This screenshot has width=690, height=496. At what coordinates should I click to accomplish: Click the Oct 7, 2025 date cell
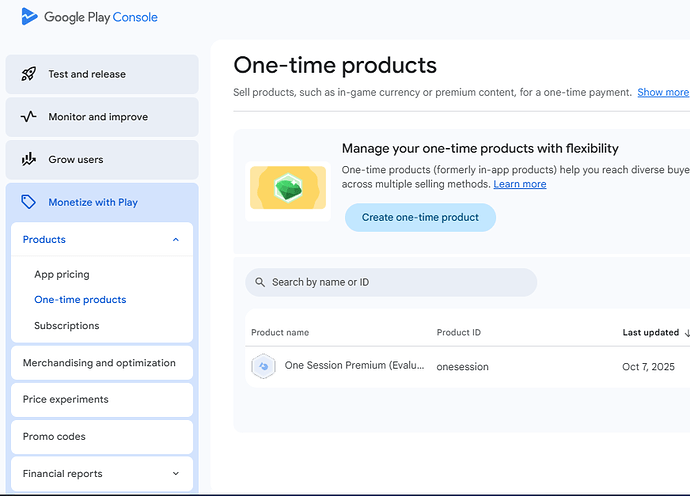648,367
